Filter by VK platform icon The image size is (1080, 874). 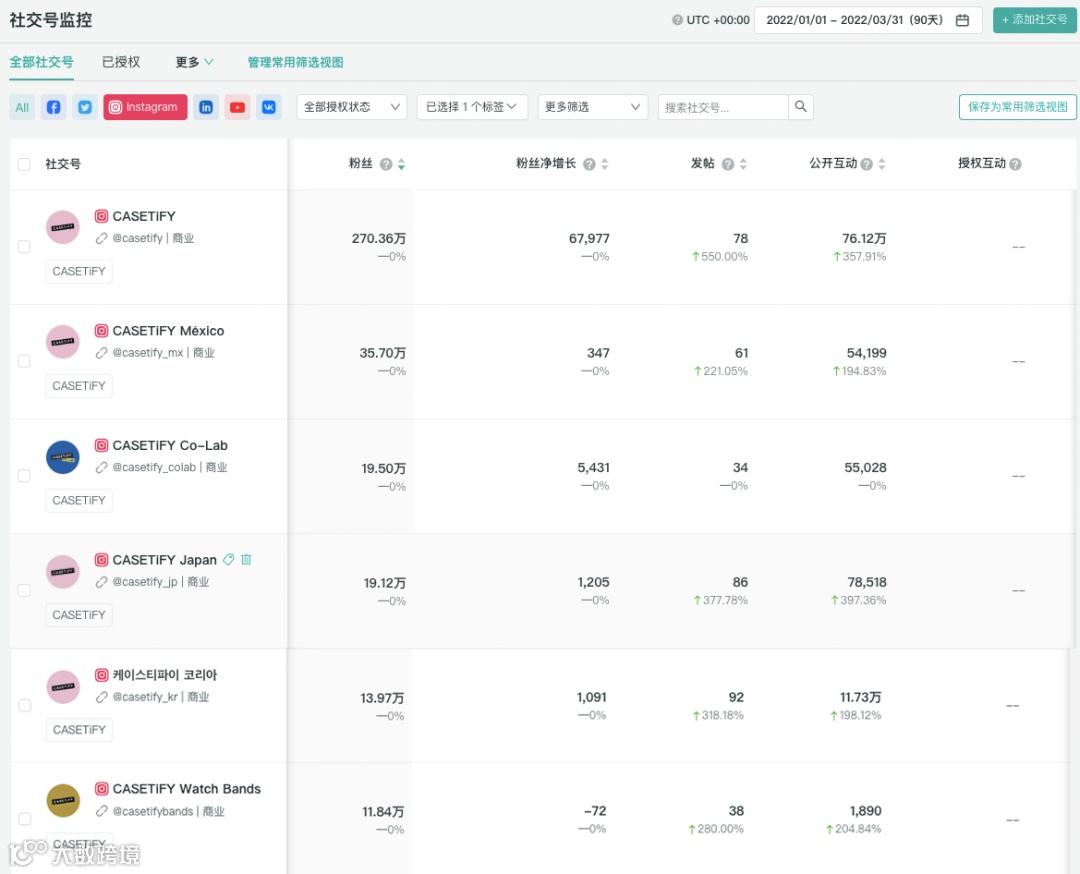269,107
